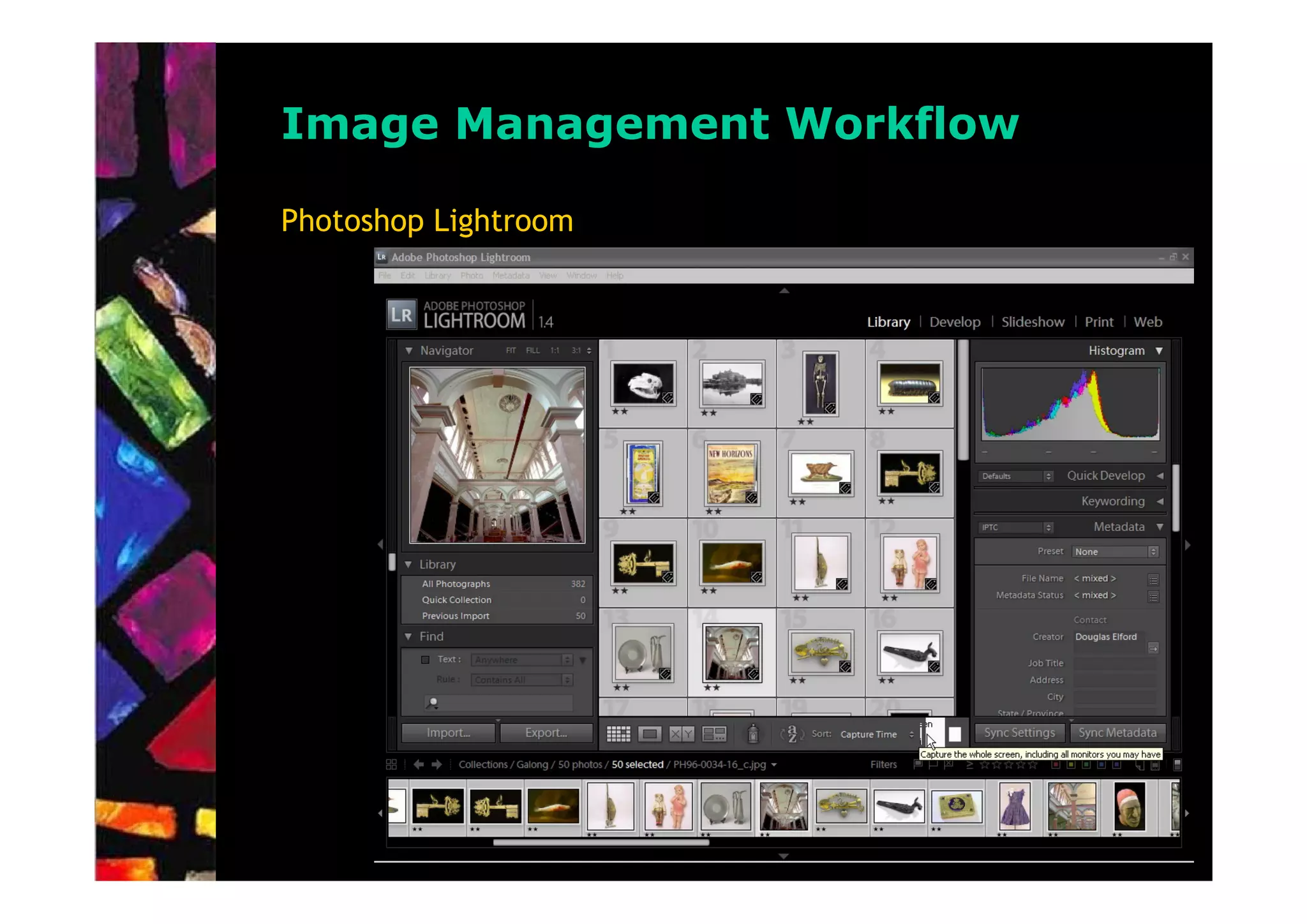This screenshot has width=1307, height=924.
Task: Click the metadata badge on skull thumbnail
Action: 667,398
